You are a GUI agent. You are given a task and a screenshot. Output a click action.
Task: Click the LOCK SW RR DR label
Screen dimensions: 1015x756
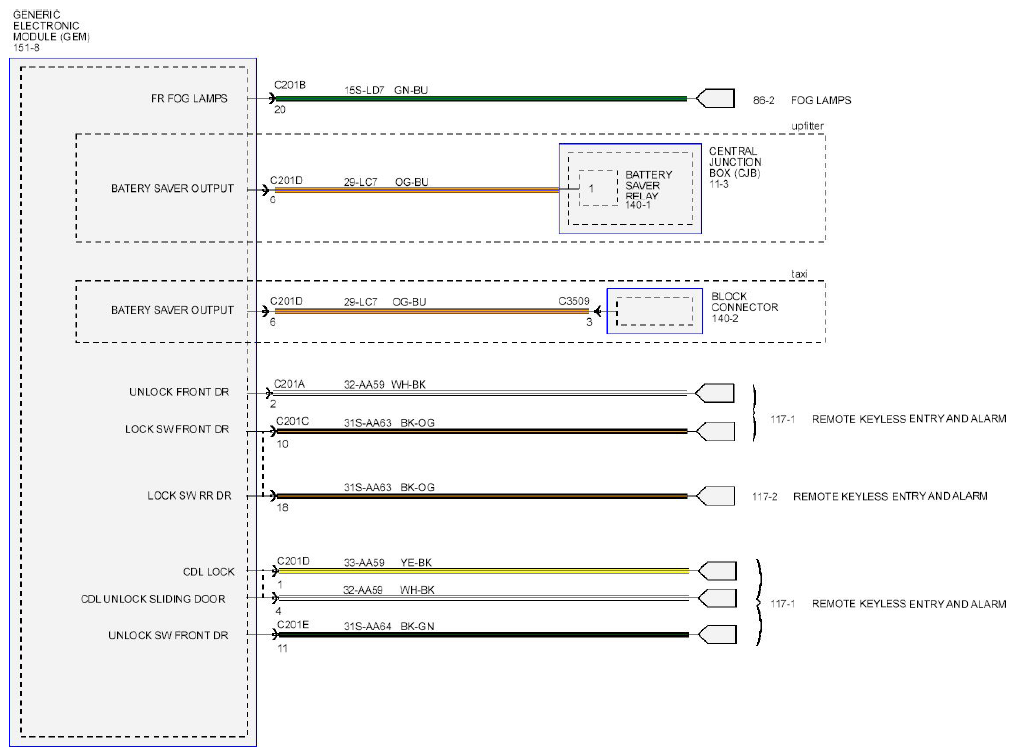[x=189, y=495]
